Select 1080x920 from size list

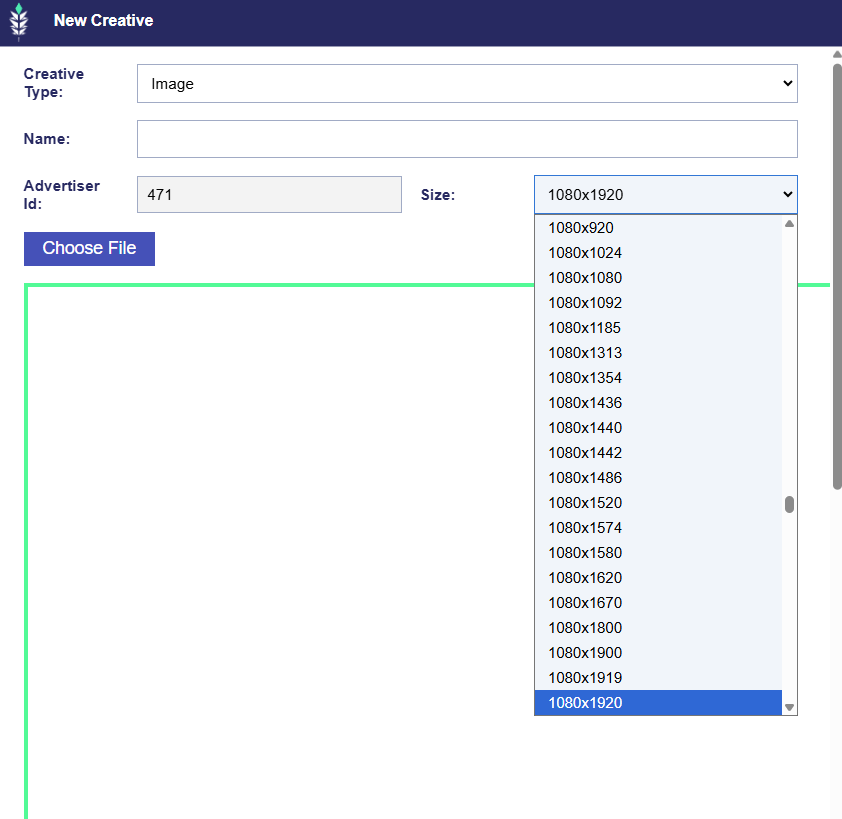pyautogui.click(x=581, y=228)
